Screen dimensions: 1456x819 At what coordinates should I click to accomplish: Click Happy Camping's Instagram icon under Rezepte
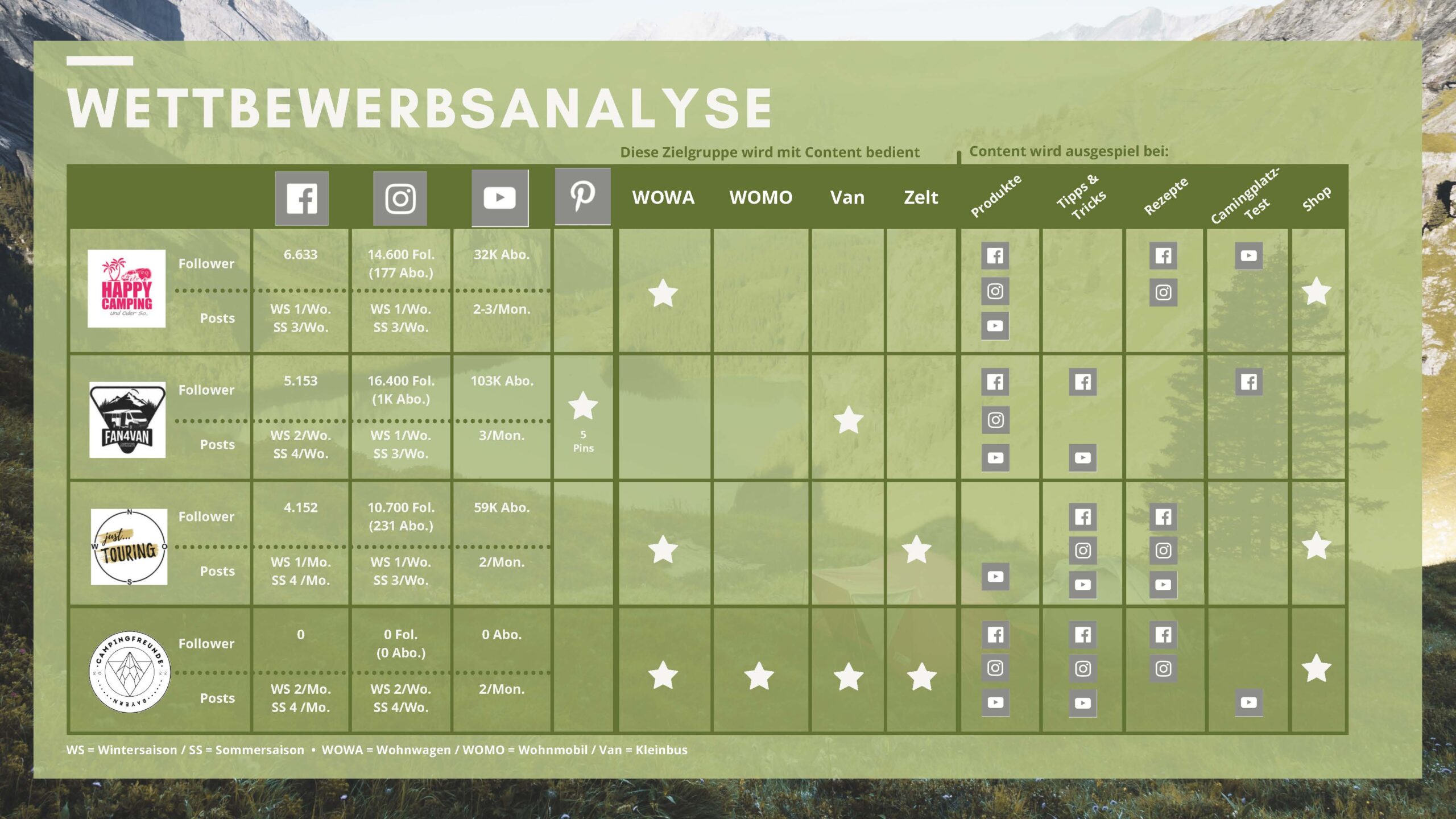(1163, 292)
